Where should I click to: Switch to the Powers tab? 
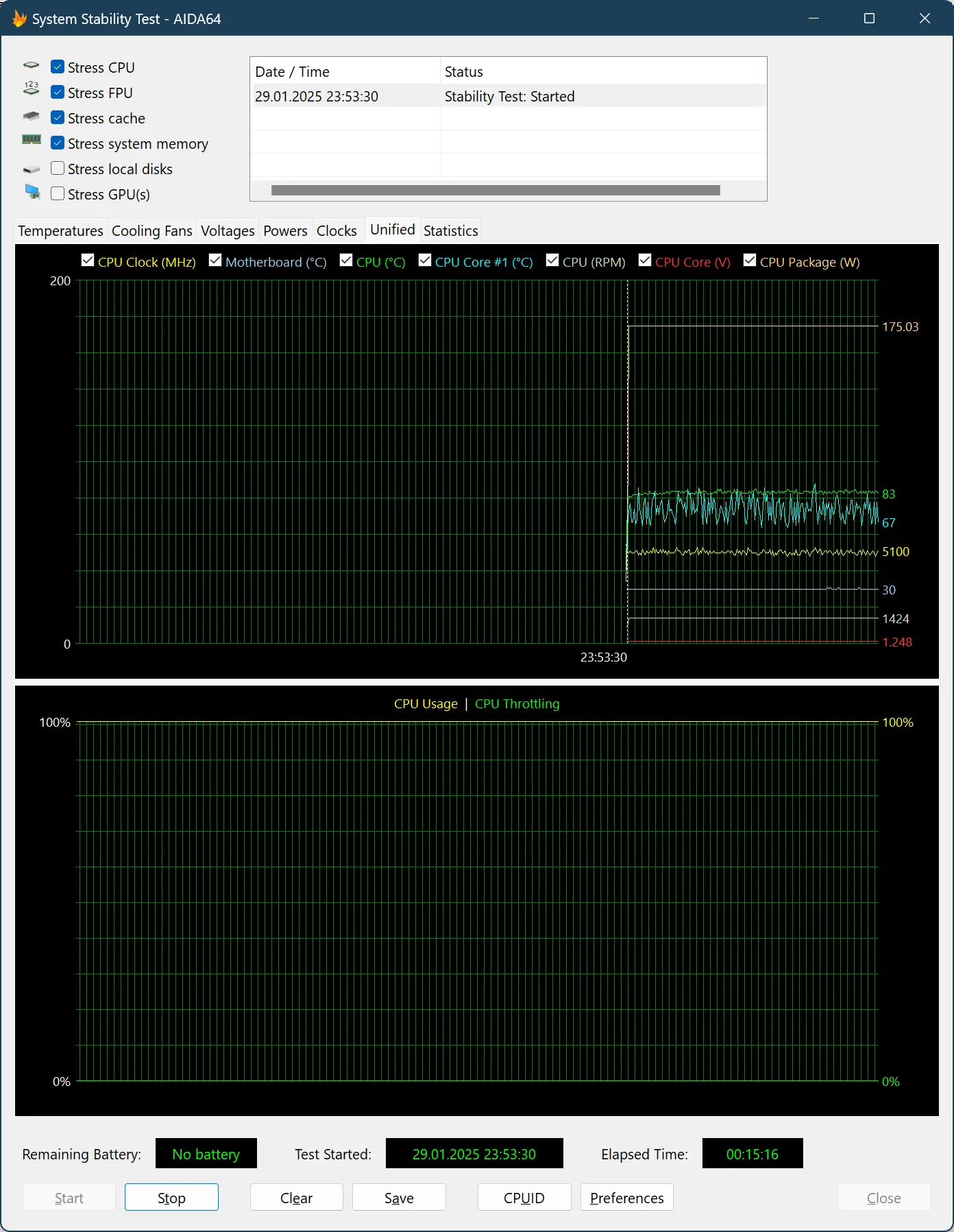tap(285, 231)
